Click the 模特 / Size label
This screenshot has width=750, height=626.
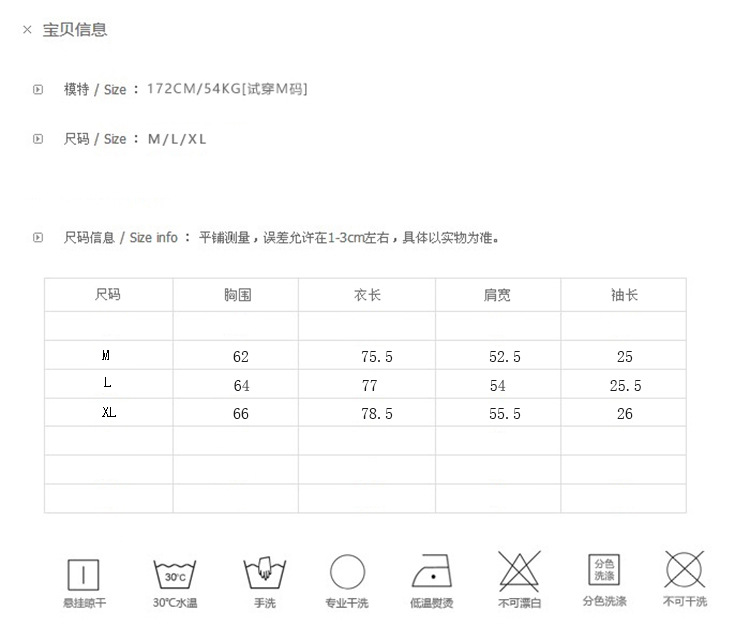[95, 89]
